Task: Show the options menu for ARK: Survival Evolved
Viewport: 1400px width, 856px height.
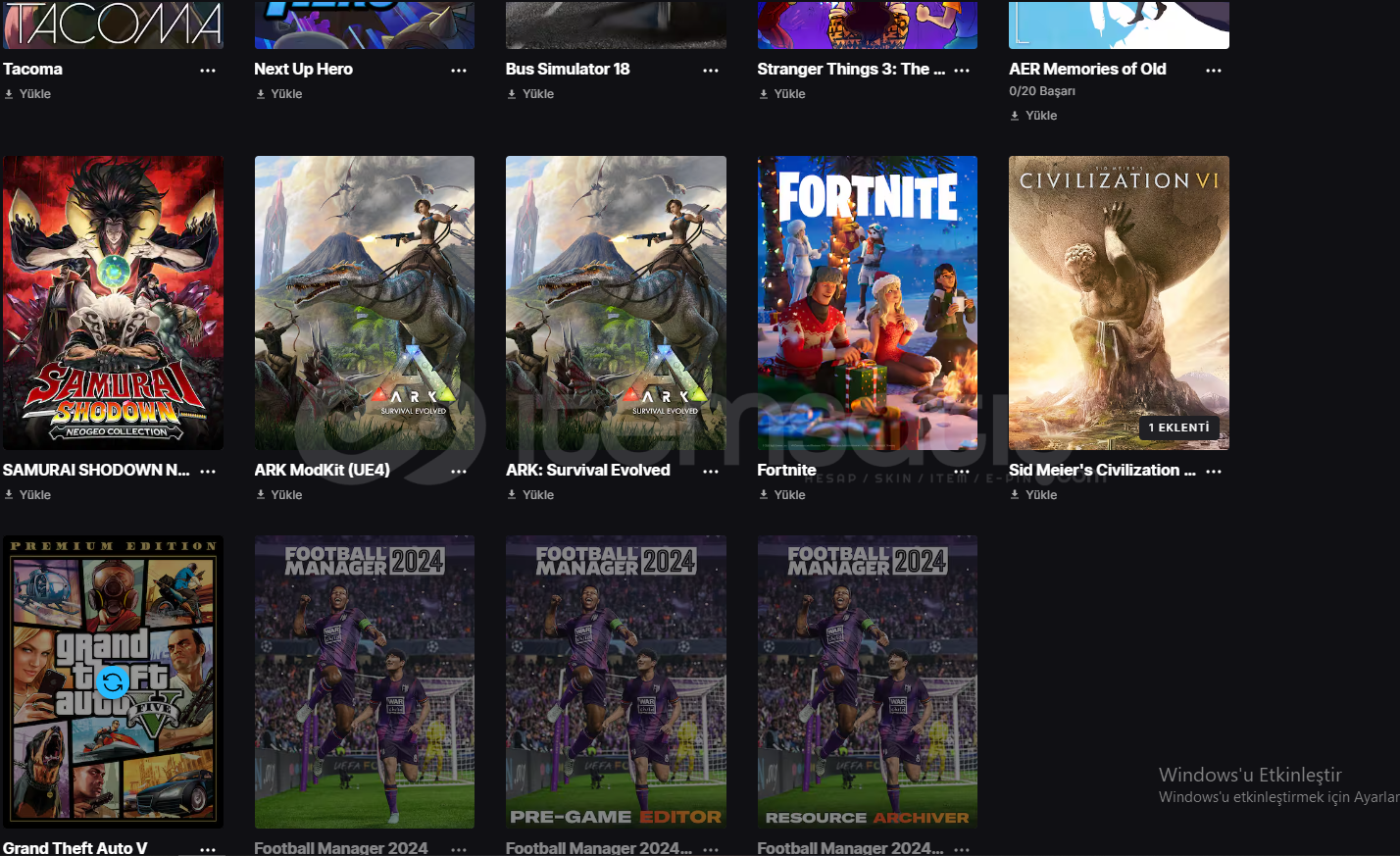Action: (711, 472)
